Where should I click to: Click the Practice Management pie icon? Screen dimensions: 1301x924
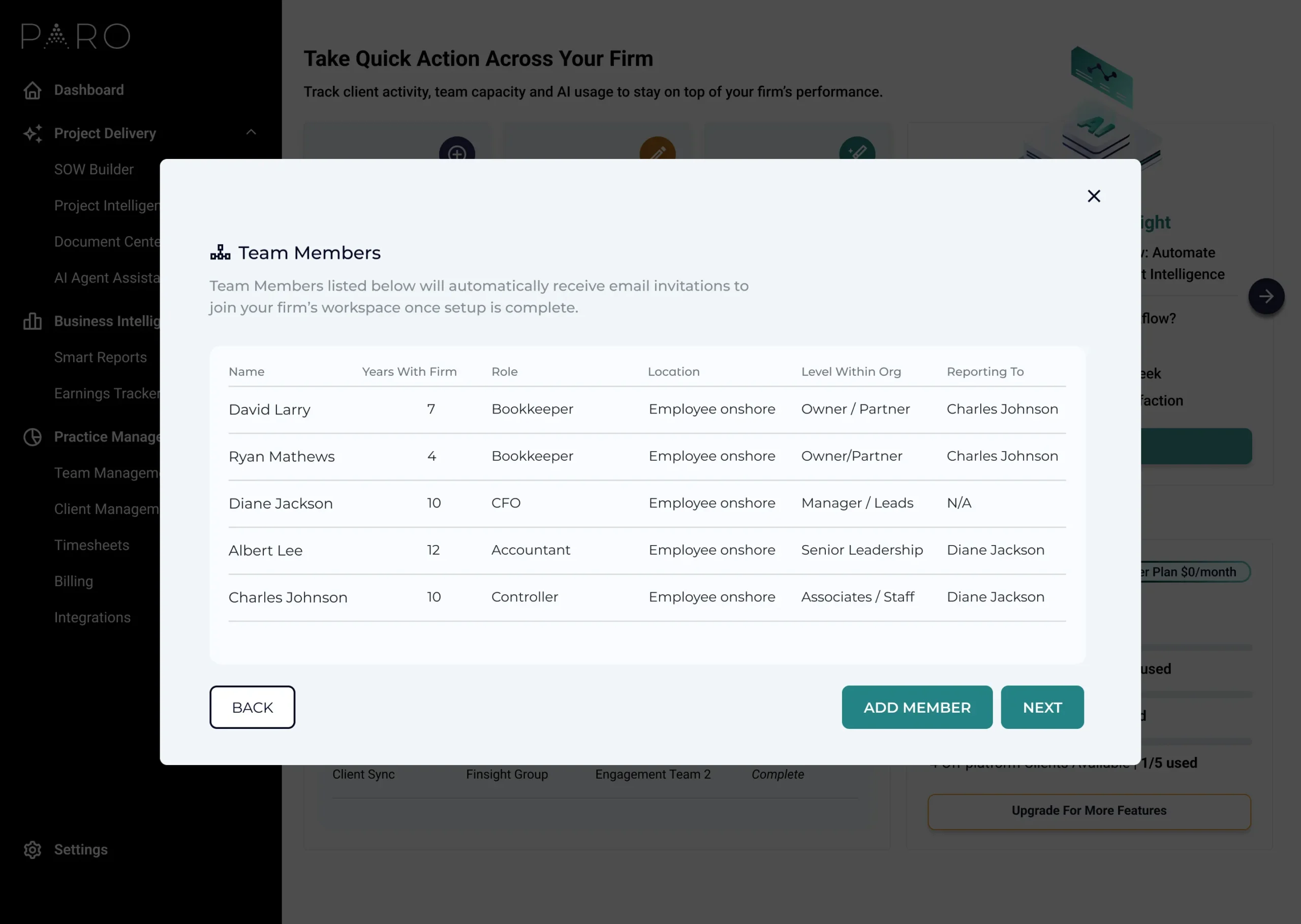click(x=33, y=437)
